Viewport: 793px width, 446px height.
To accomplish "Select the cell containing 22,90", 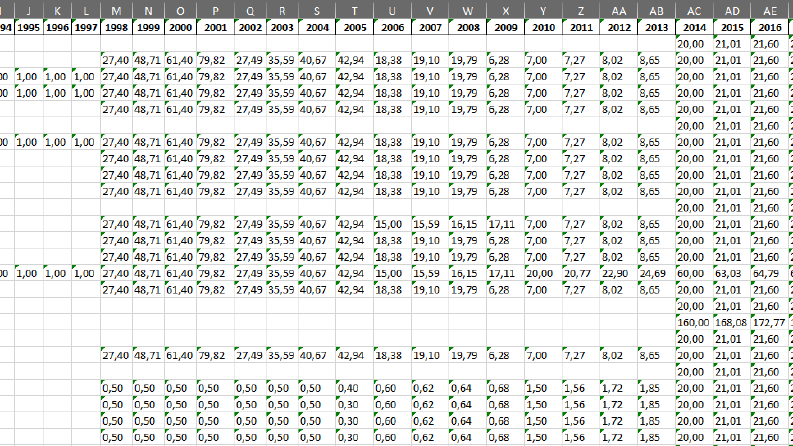I will point(619,273).
